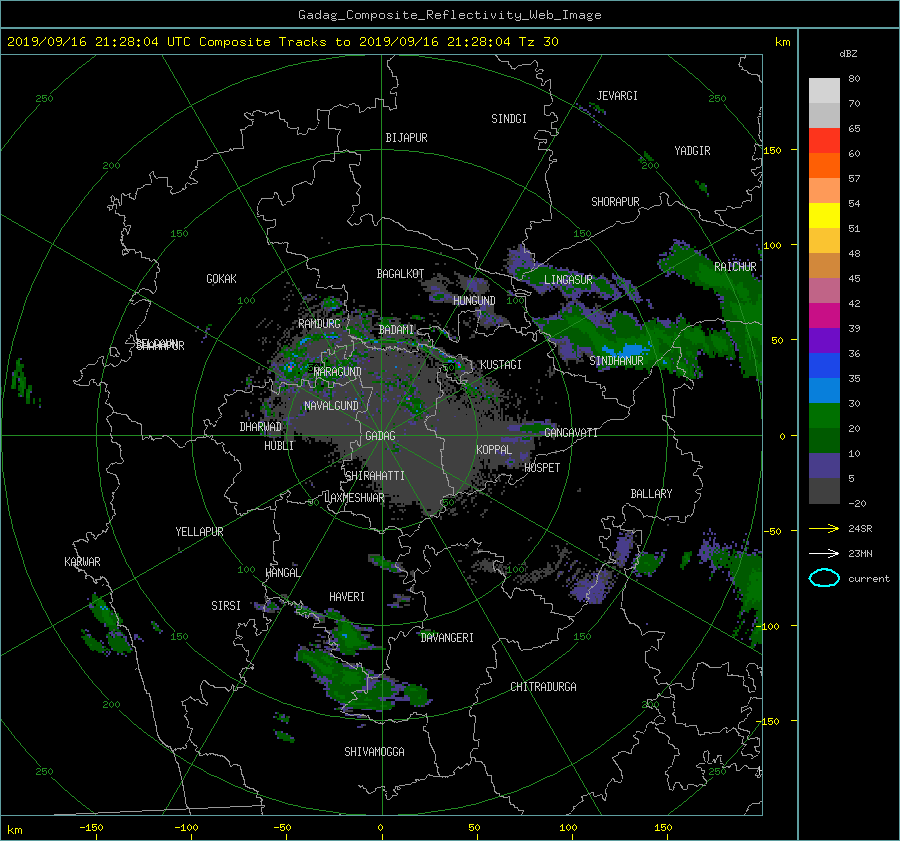The width and height of the screenshot is (900, 841).
Task: Click the SIRSI label
Action: tap(226, 606)
